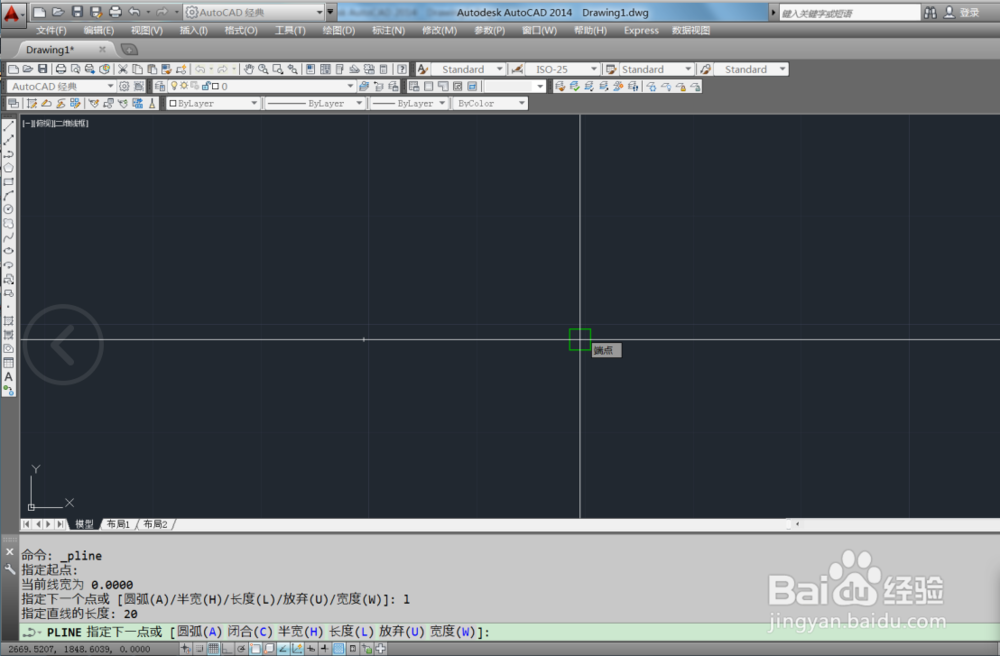Select the Construction Line tool
The width and height of the screenshot is (1000, 656).
coord(8,140)
